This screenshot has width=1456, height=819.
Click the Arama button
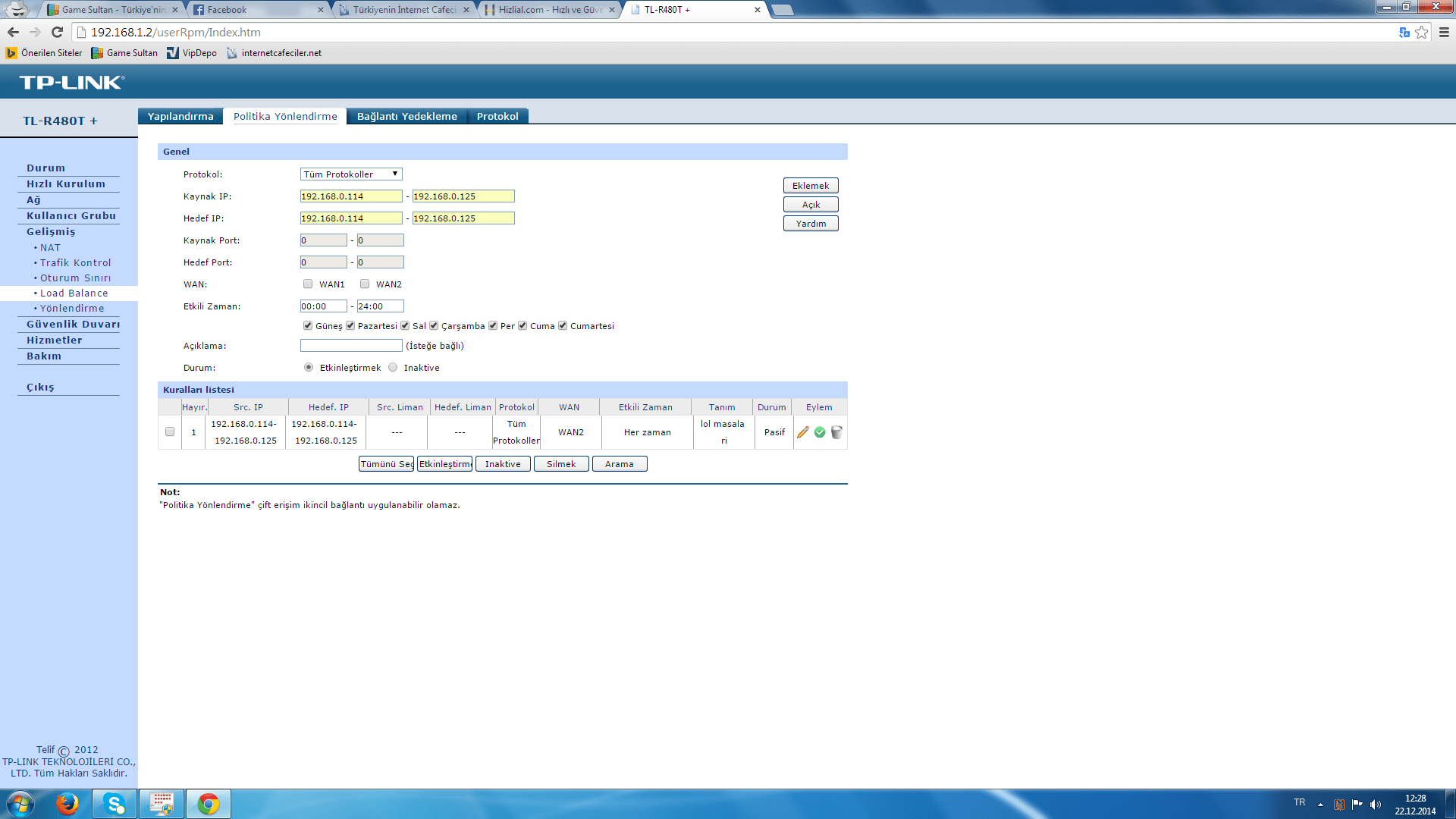[x=620, y=464]
